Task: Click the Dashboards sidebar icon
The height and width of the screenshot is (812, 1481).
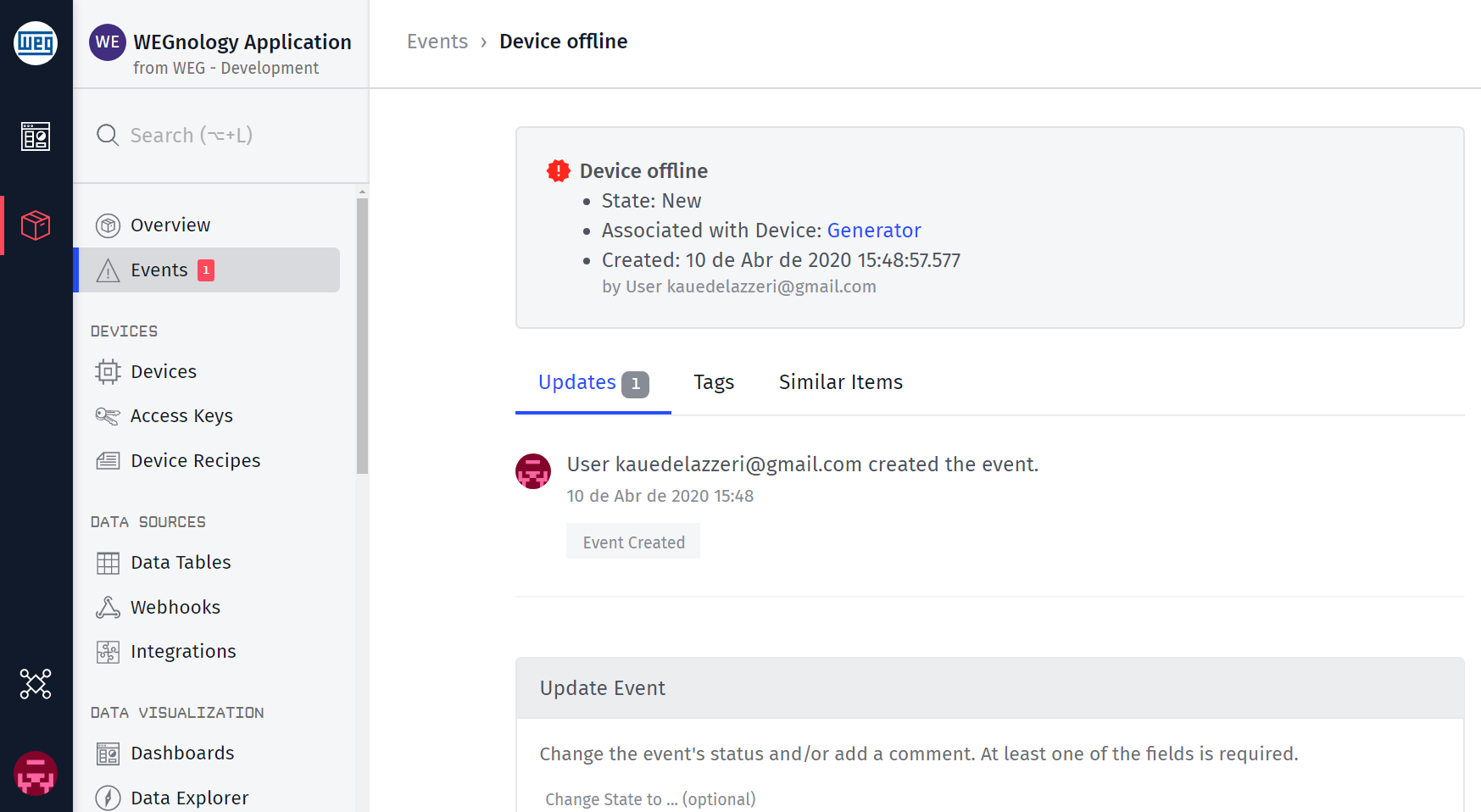Action: pos(108,754)
